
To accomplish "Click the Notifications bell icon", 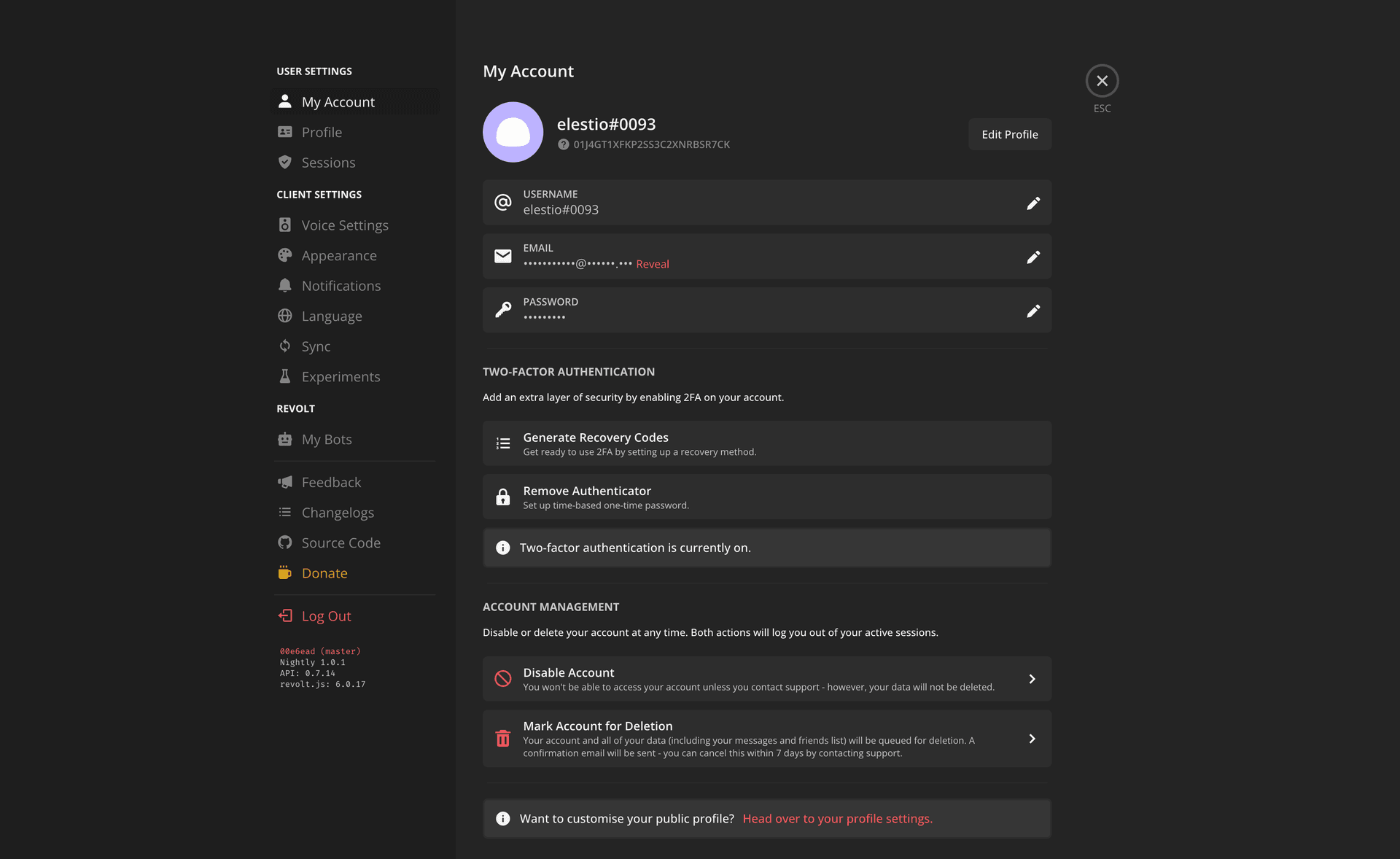I will pos(285,286).
